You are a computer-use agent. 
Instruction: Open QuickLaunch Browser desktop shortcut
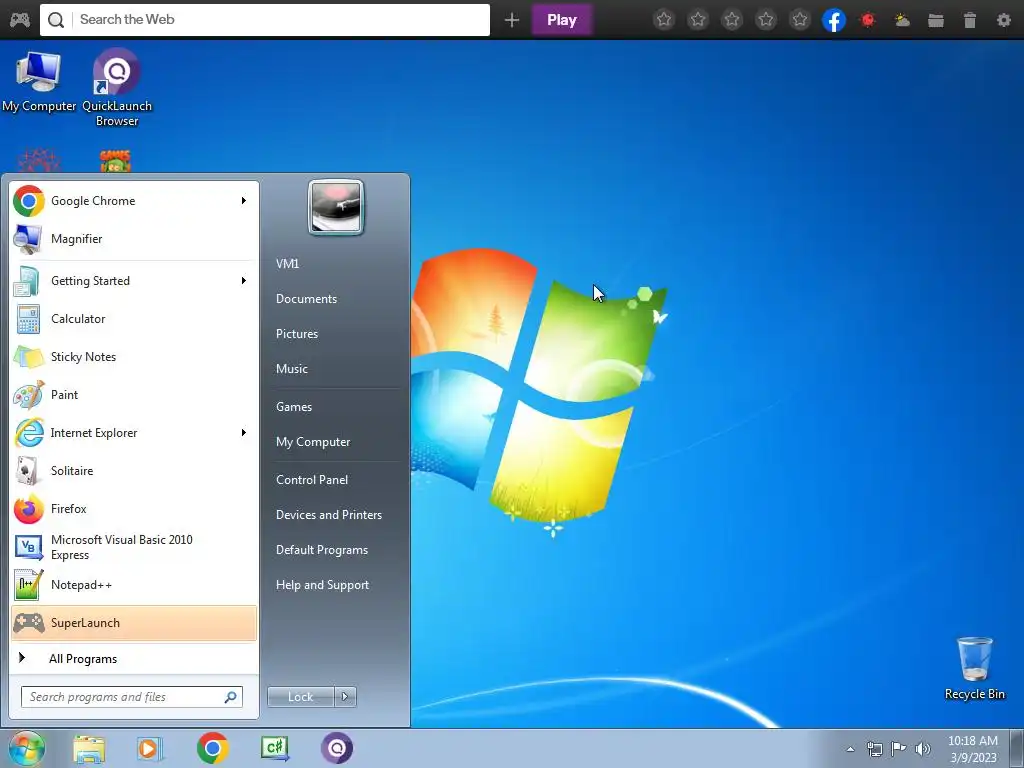[x=117, y=87]
